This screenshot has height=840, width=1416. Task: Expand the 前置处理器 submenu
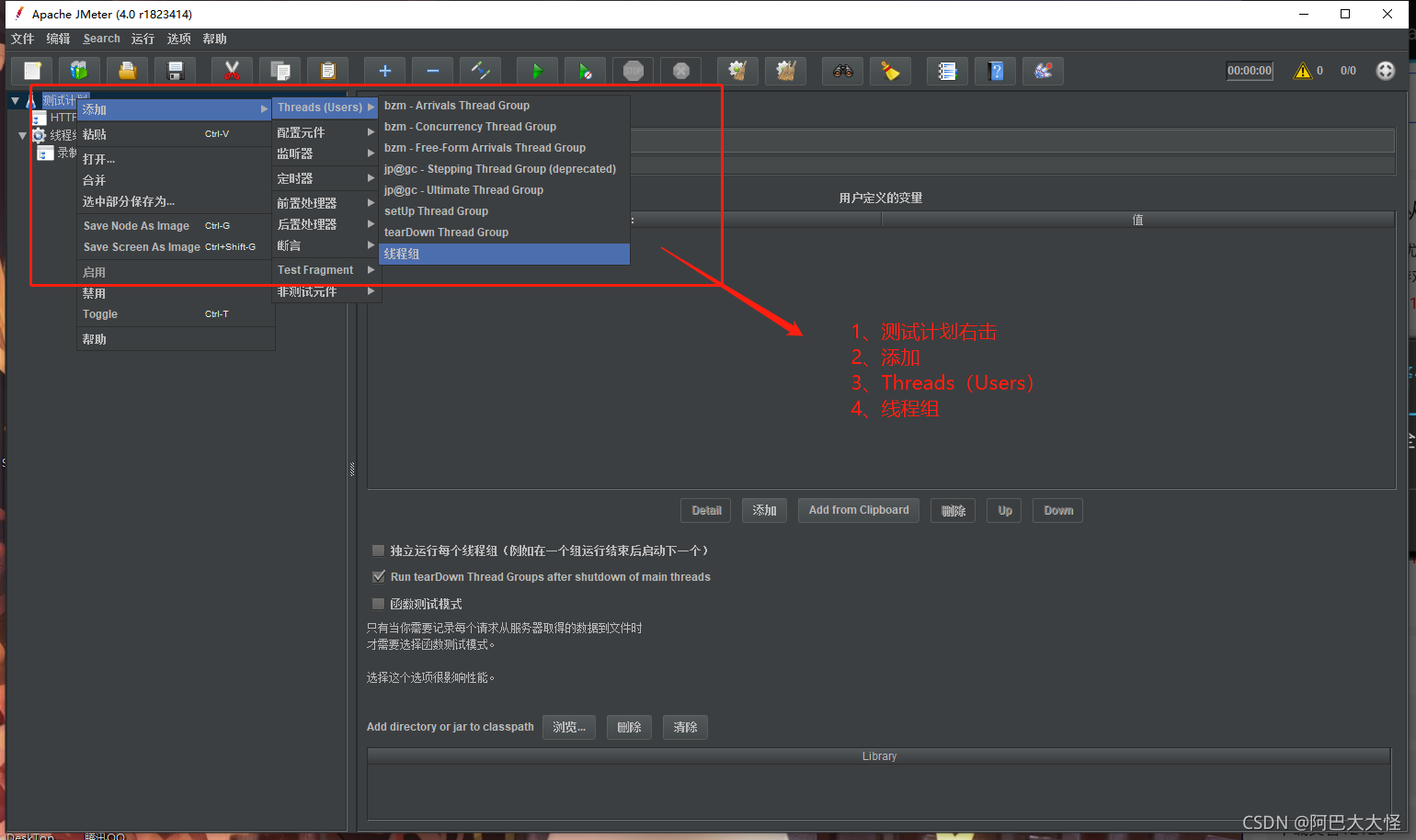[326, 203]
